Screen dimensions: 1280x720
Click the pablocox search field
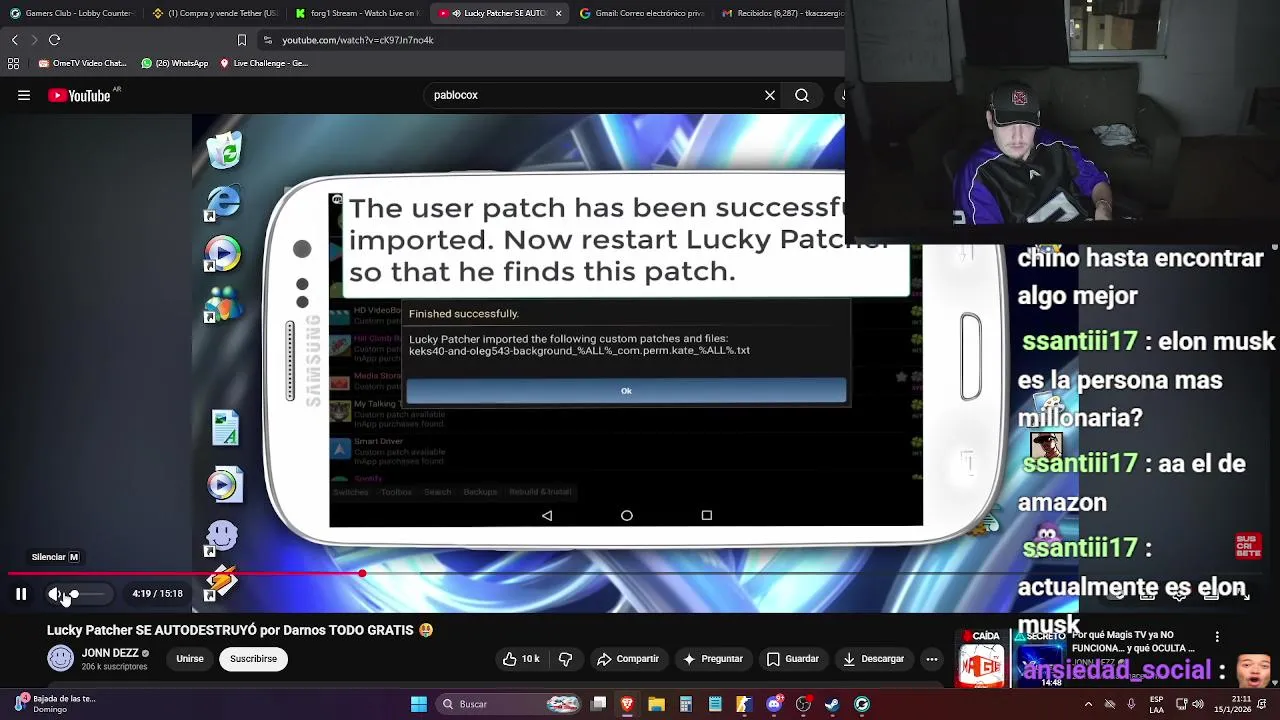(590, 95)
